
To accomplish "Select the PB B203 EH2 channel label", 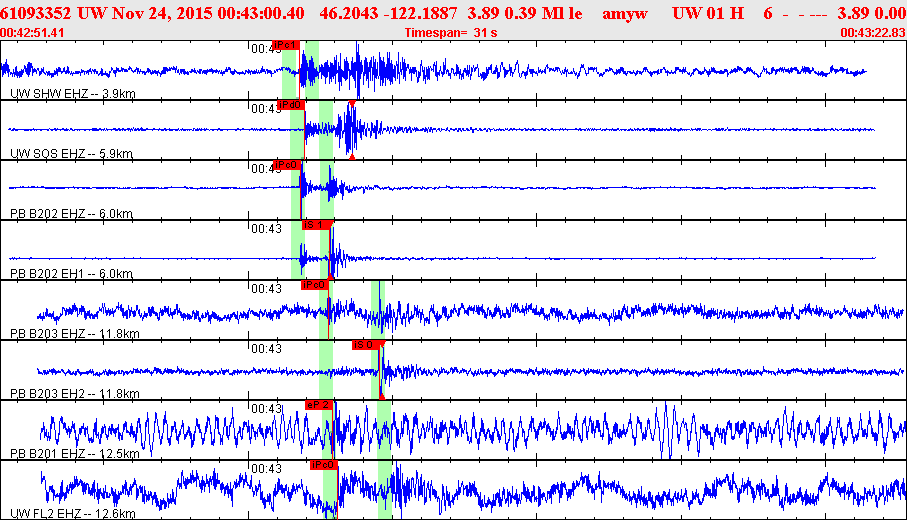I will (x=74, y=393).
